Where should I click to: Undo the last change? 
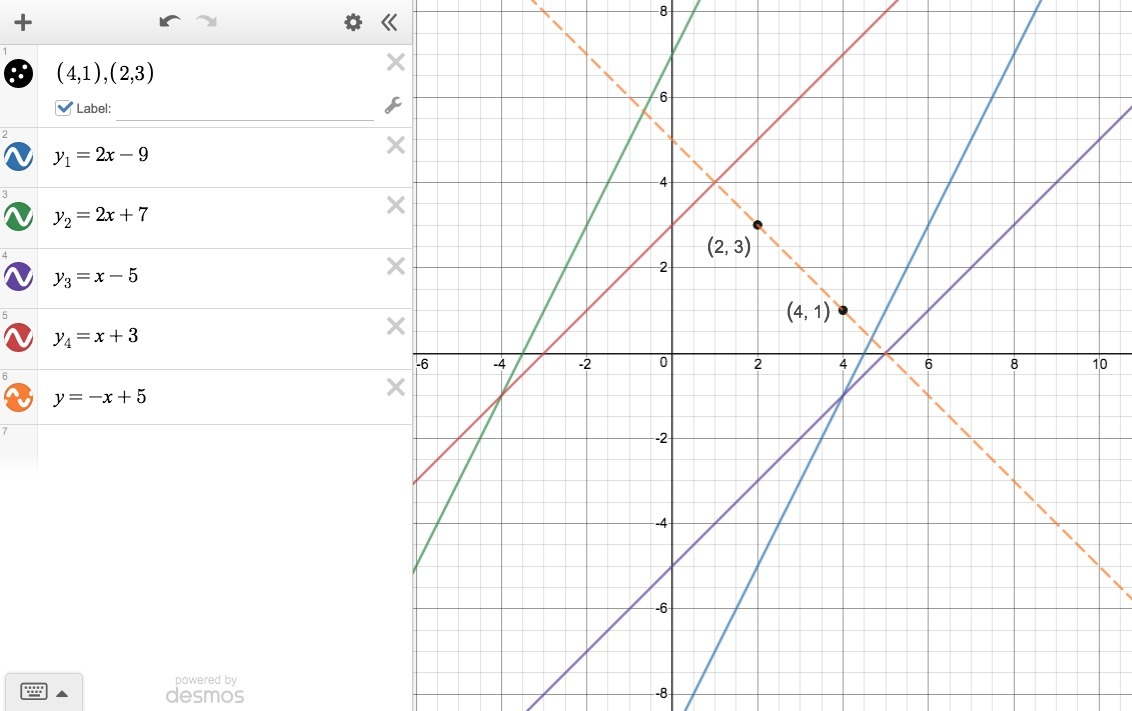[x=170, y=22]
